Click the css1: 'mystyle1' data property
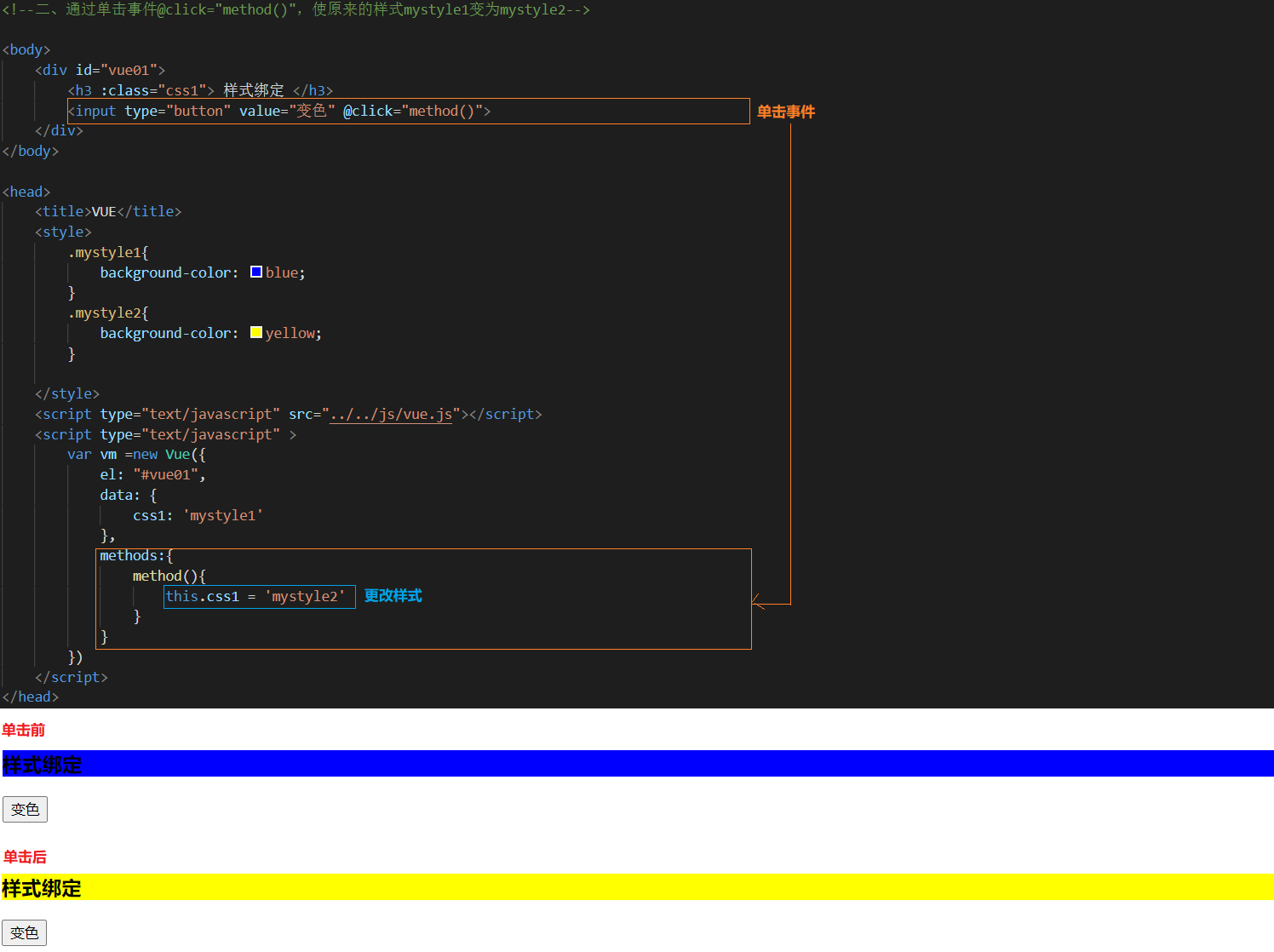This screenshot has width=1274, height=952. coord(198,516)
